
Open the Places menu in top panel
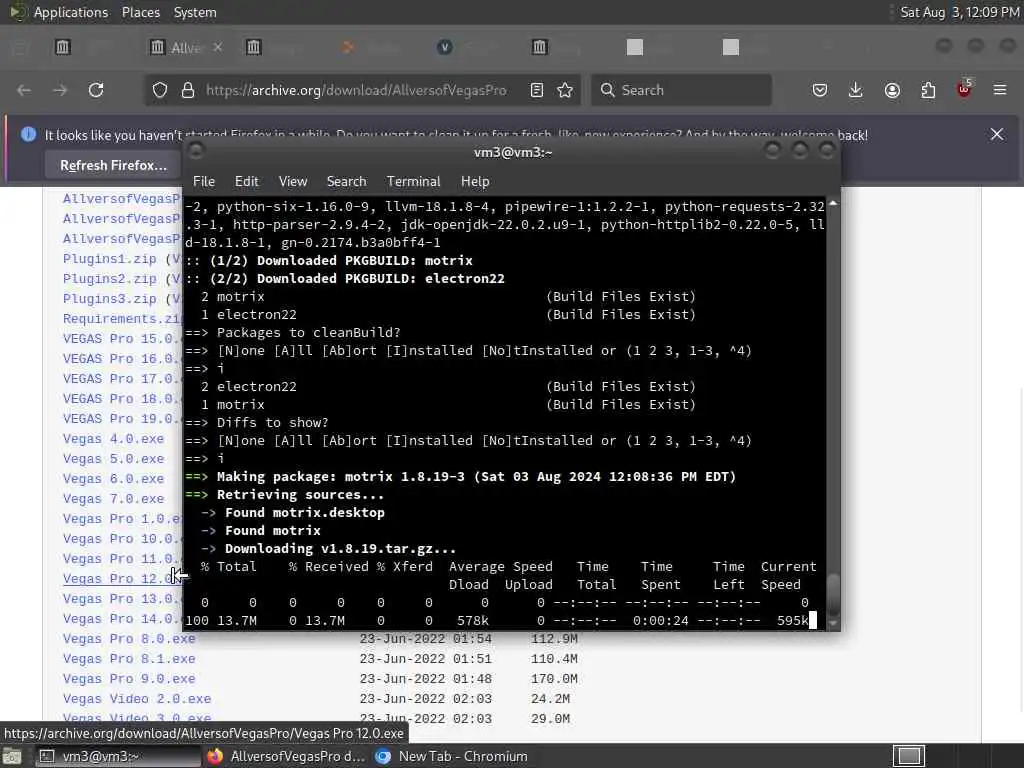141,12
